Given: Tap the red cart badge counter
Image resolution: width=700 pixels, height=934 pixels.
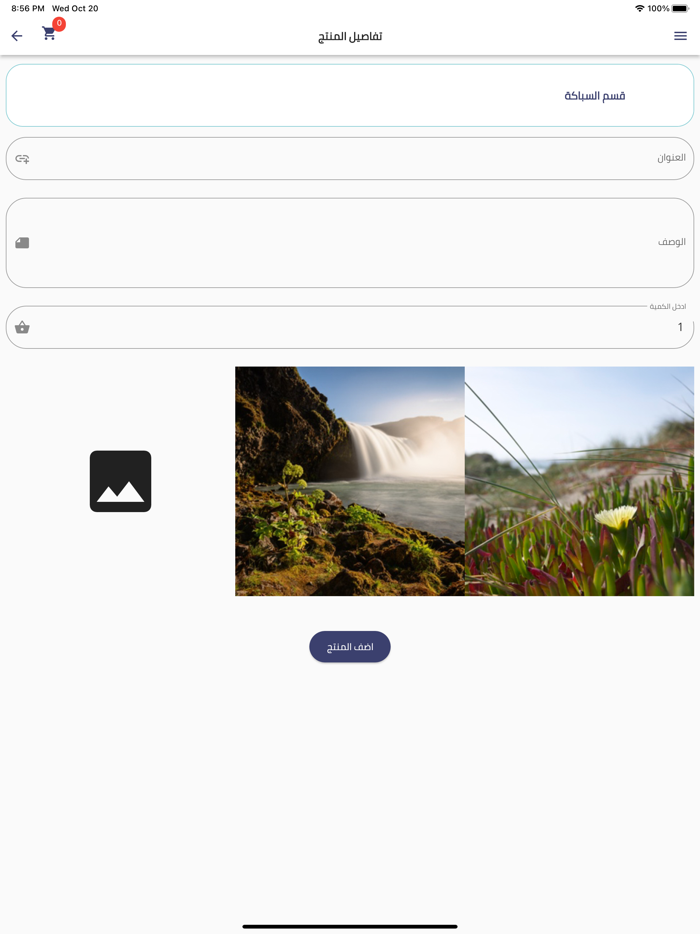Looking at the screenshot, I should 59,23.
